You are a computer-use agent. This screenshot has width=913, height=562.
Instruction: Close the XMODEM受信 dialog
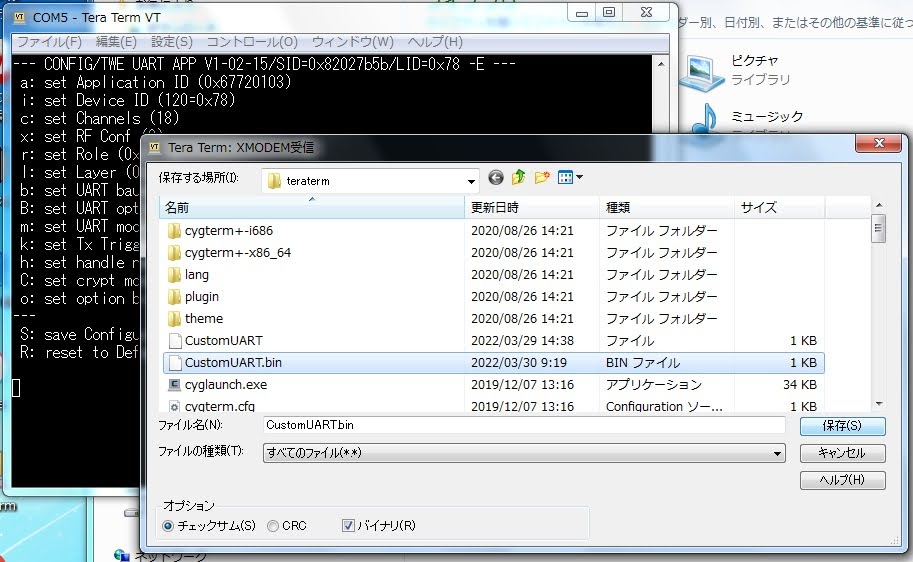[879, 143]
